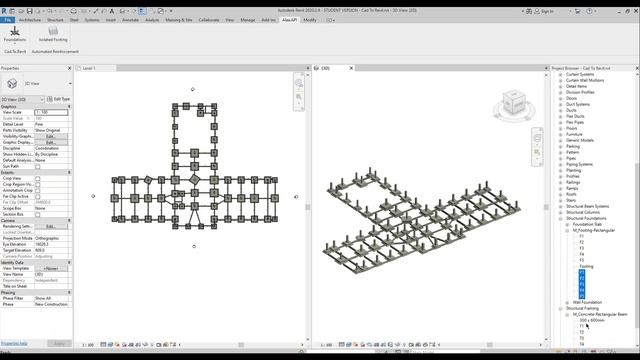
Task: Open the Annotate ribbon tab
Action: click(x=131, y=20)
